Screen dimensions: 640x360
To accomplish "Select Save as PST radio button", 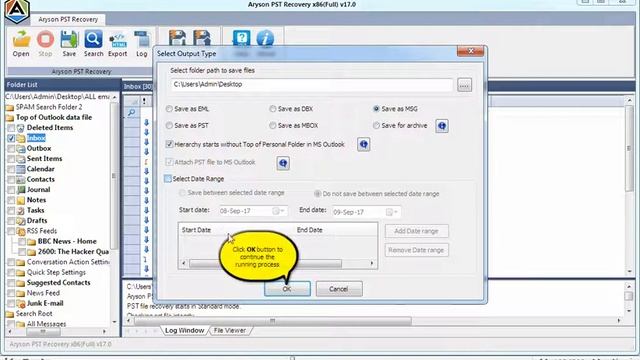I will (169, 126).
